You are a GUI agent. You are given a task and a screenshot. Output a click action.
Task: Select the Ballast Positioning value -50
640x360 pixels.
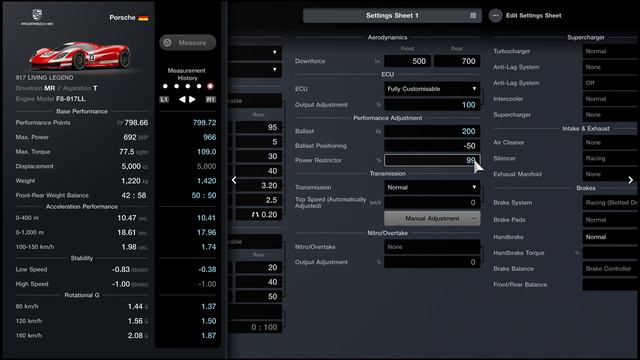[432, 146]
